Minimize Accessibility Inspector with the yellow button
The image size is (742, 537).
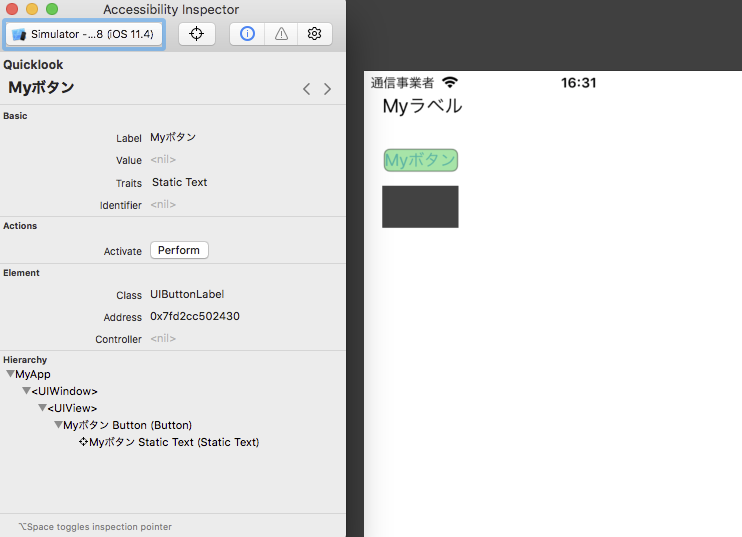pos(32,9)
